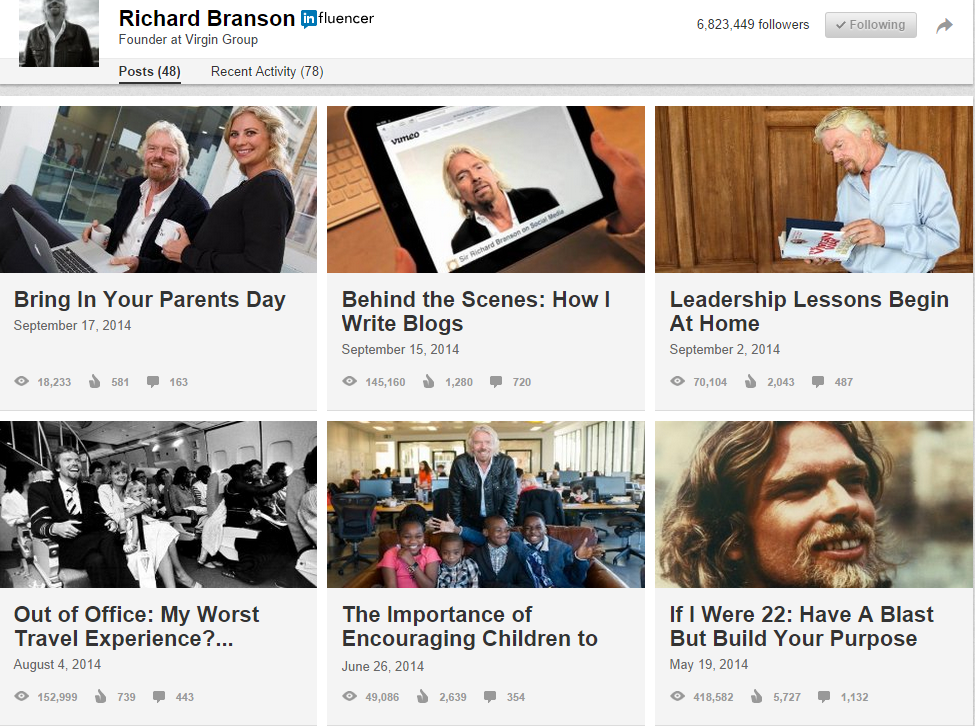Click the comment bubble icon showing 487 comments
The image size is (975, 726).
tap(818, 381)
